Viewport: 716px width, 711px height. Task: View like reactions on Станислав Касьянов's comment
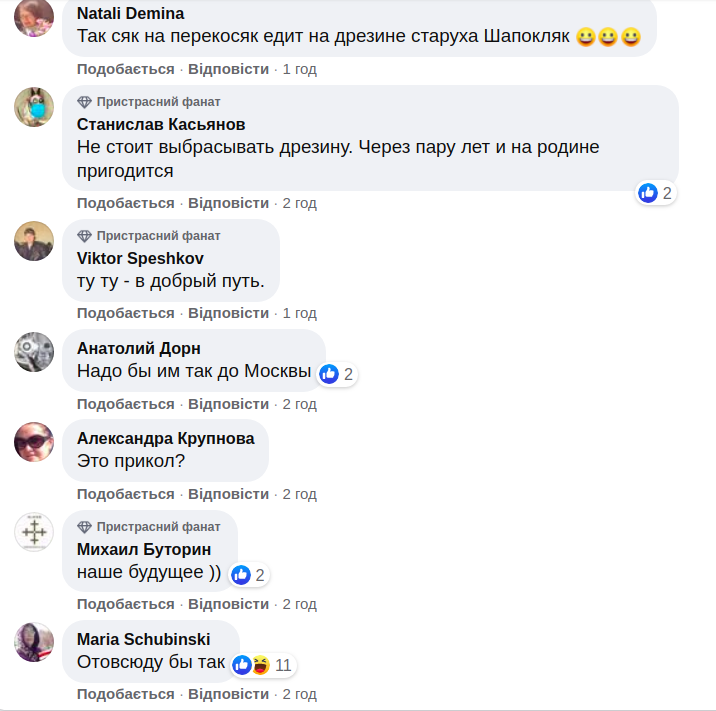pos(656,193)
